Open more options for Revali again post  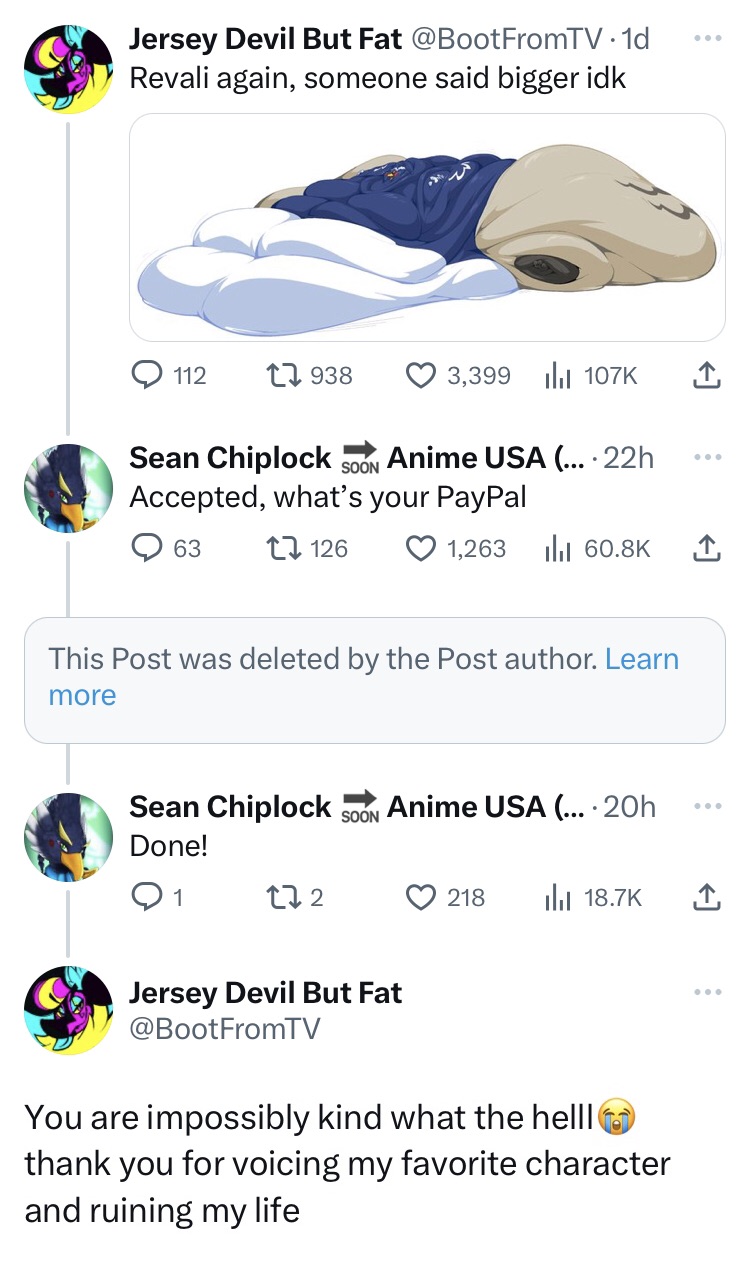707,38
